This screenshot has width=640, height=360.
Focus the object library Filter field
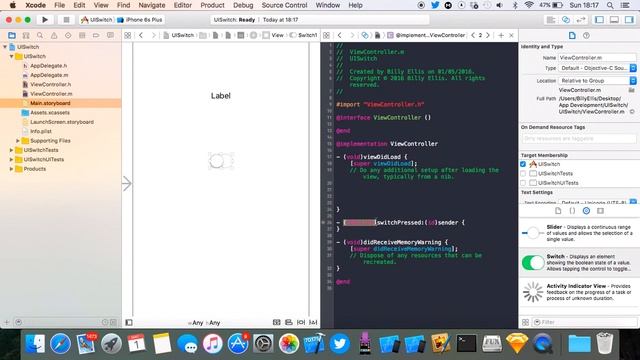584,322
